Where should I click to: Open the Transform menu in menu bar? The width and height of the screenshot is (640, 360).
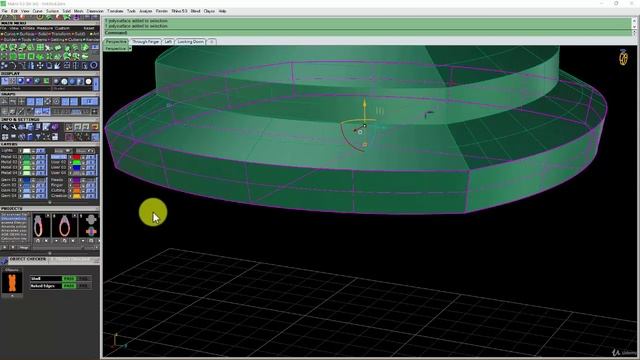pos(115,11)
